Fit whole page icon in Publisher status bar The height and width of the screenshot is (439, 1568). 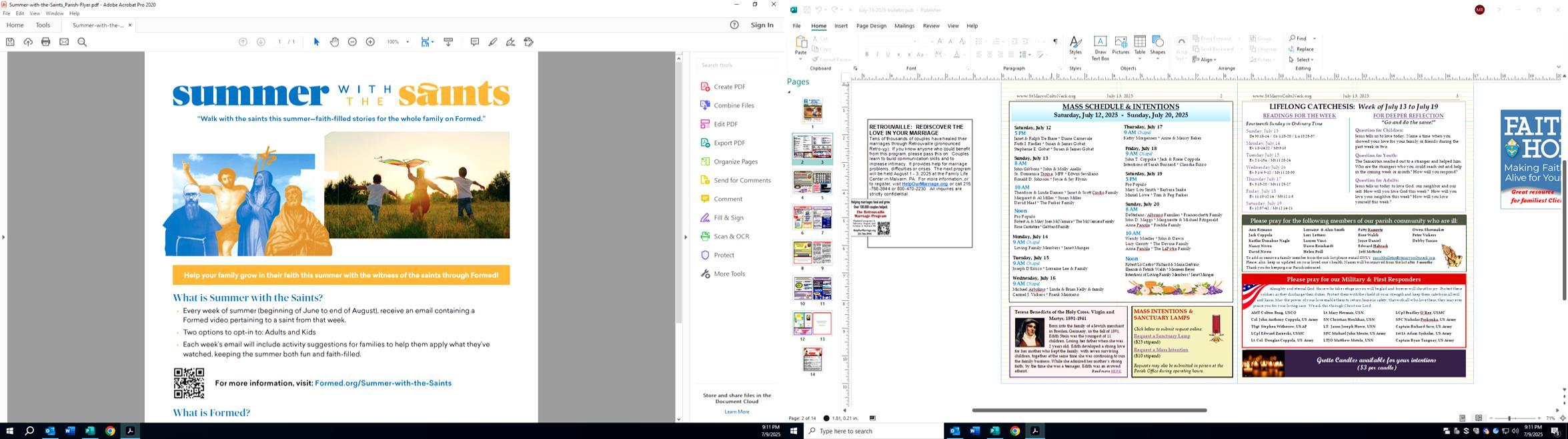[x=1562, y=418]
